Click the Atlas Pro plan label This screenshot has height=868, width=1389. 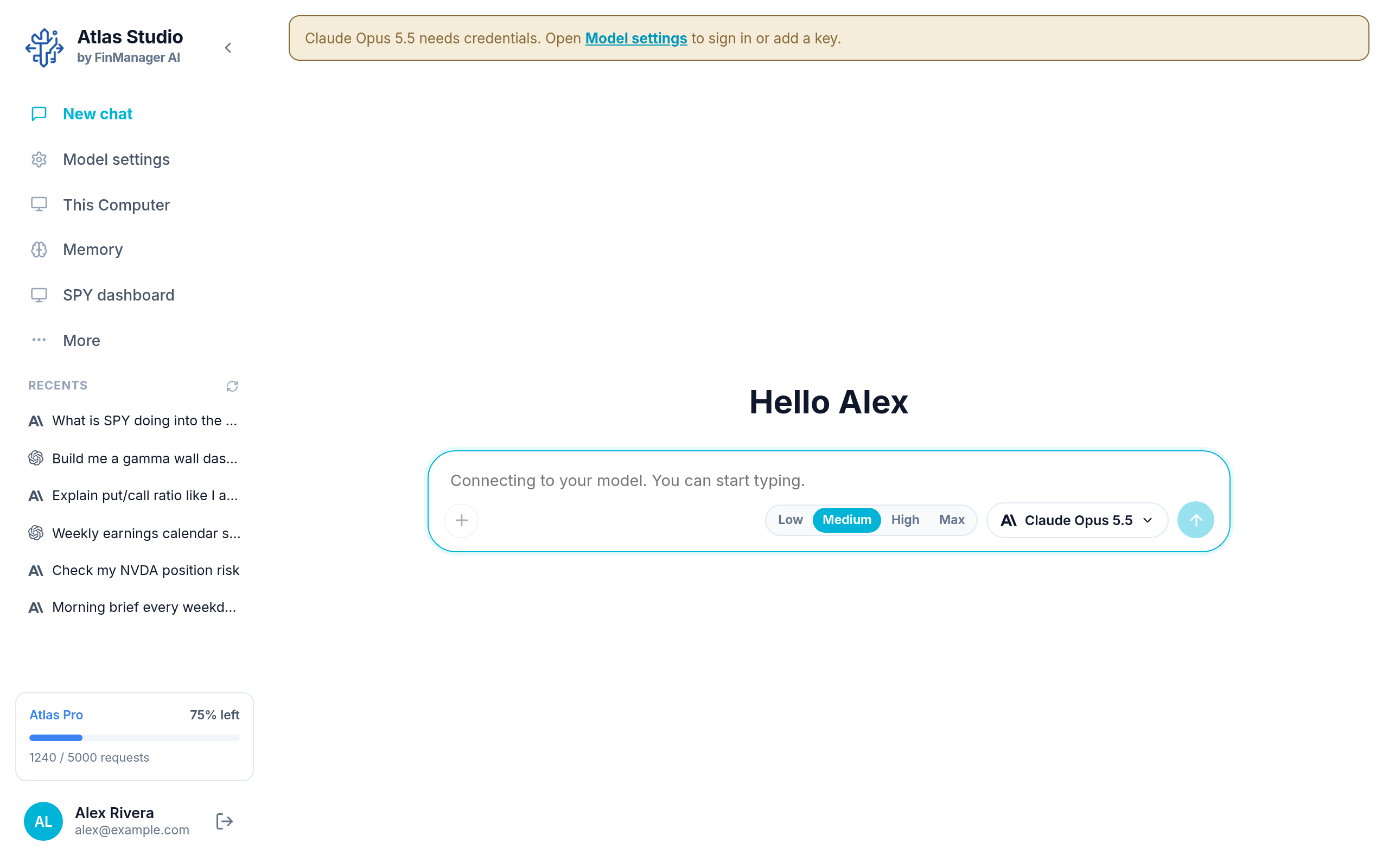click(56, 714)
